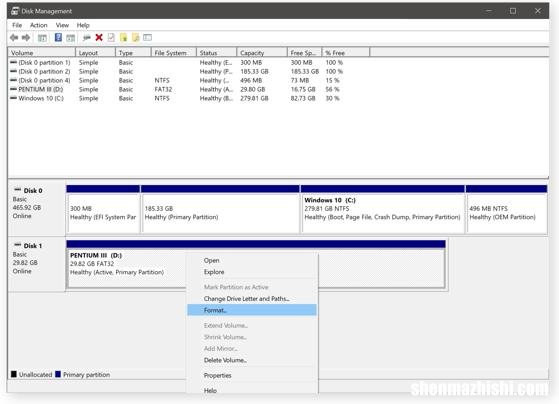Screen dimensions: 559x404
Task: Open the Action menu
Action: [39, 25]
